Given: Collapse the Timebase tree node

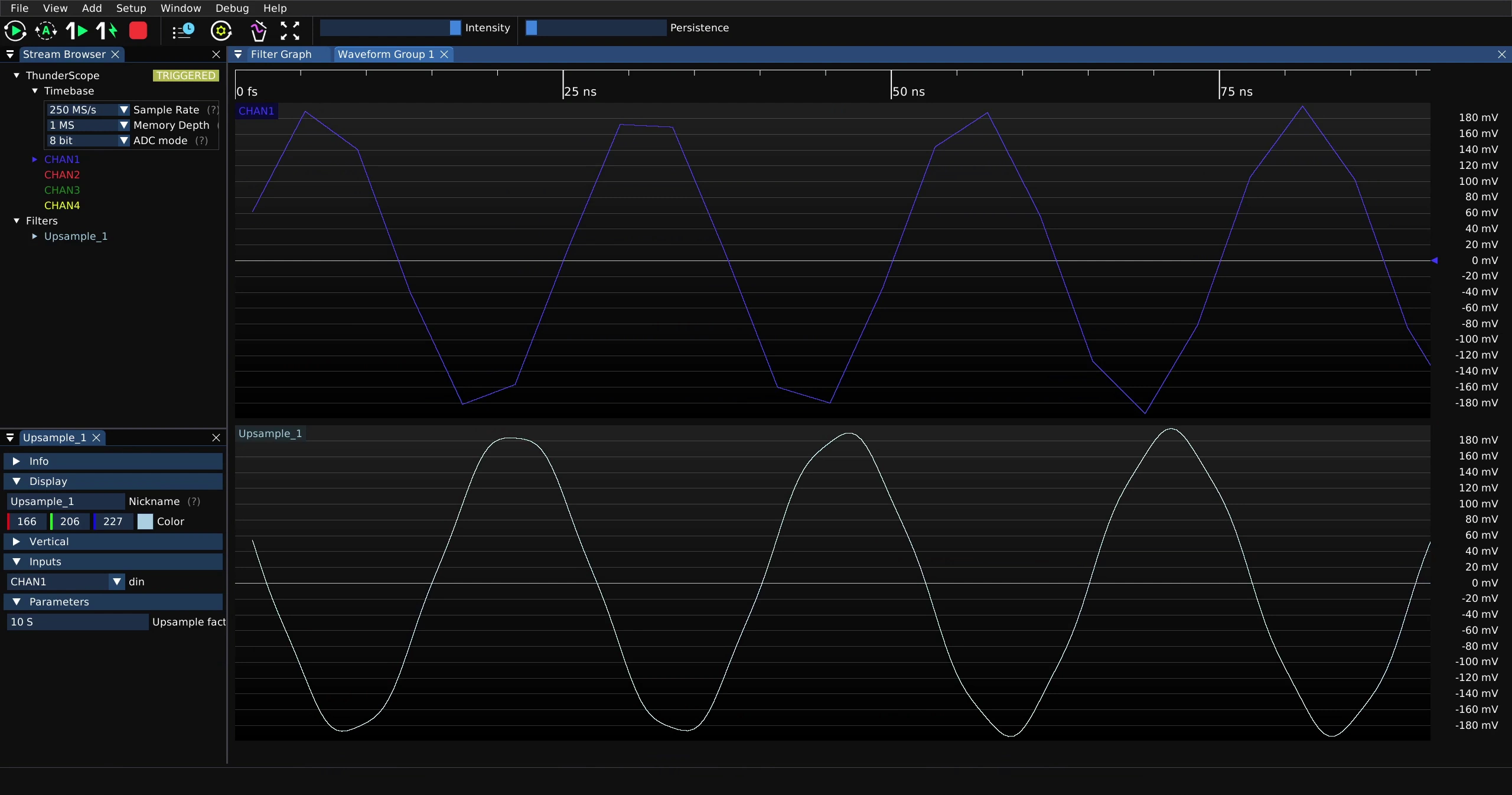Looking at the screenshot, I should coord(35,91).
